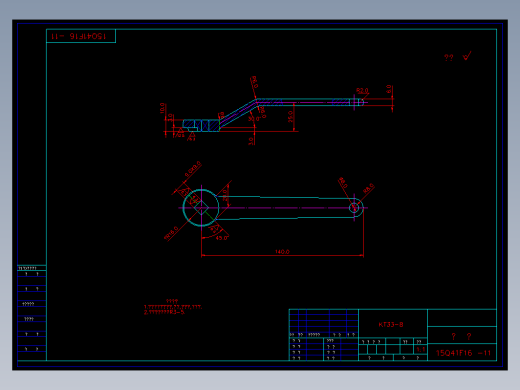
Task: Select the R2.0 radius label
Action: [x=362, y=91]
